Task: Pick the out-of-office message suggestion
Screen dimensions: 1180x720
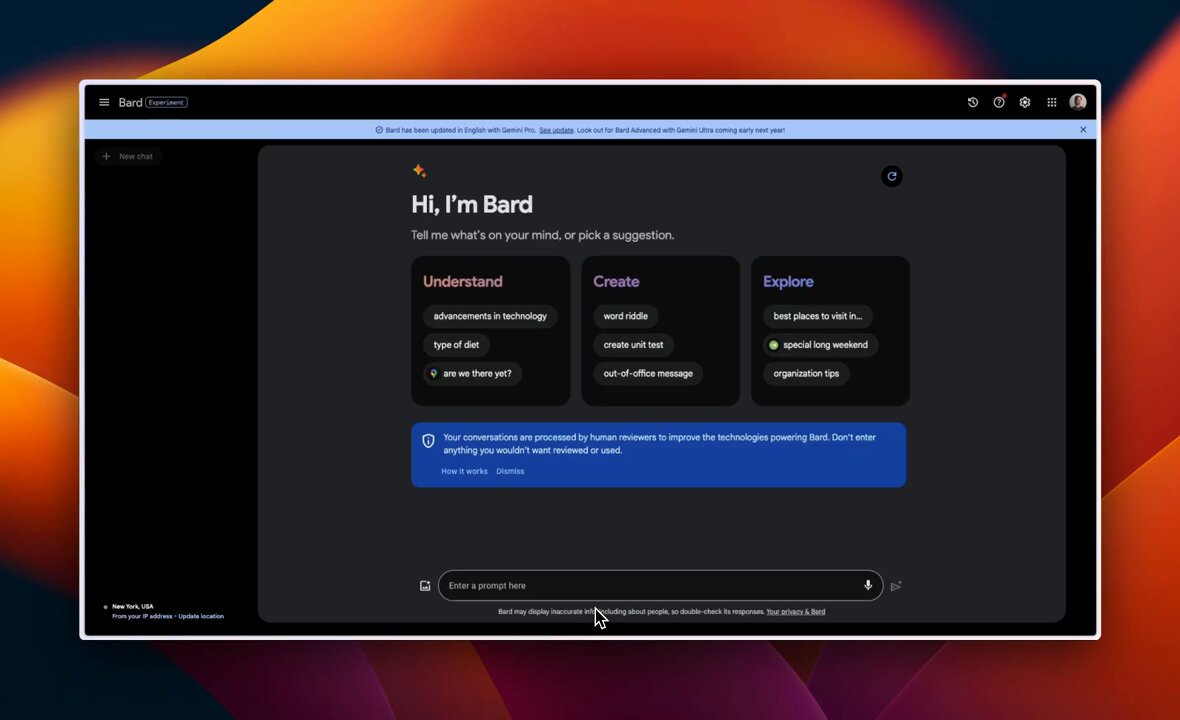Action: [x=648, y=373]
